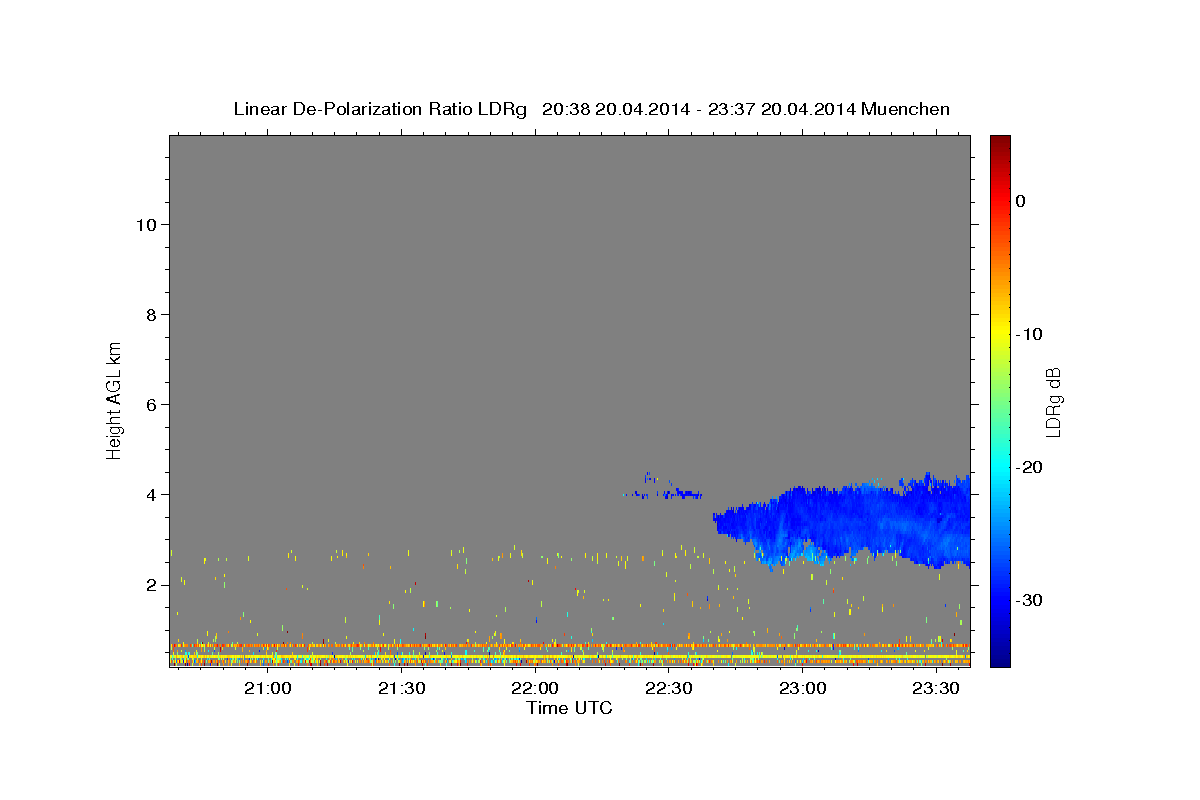Click the 2 km height tick label
This screenshot has height=800, width=1200.
[149, 585]
